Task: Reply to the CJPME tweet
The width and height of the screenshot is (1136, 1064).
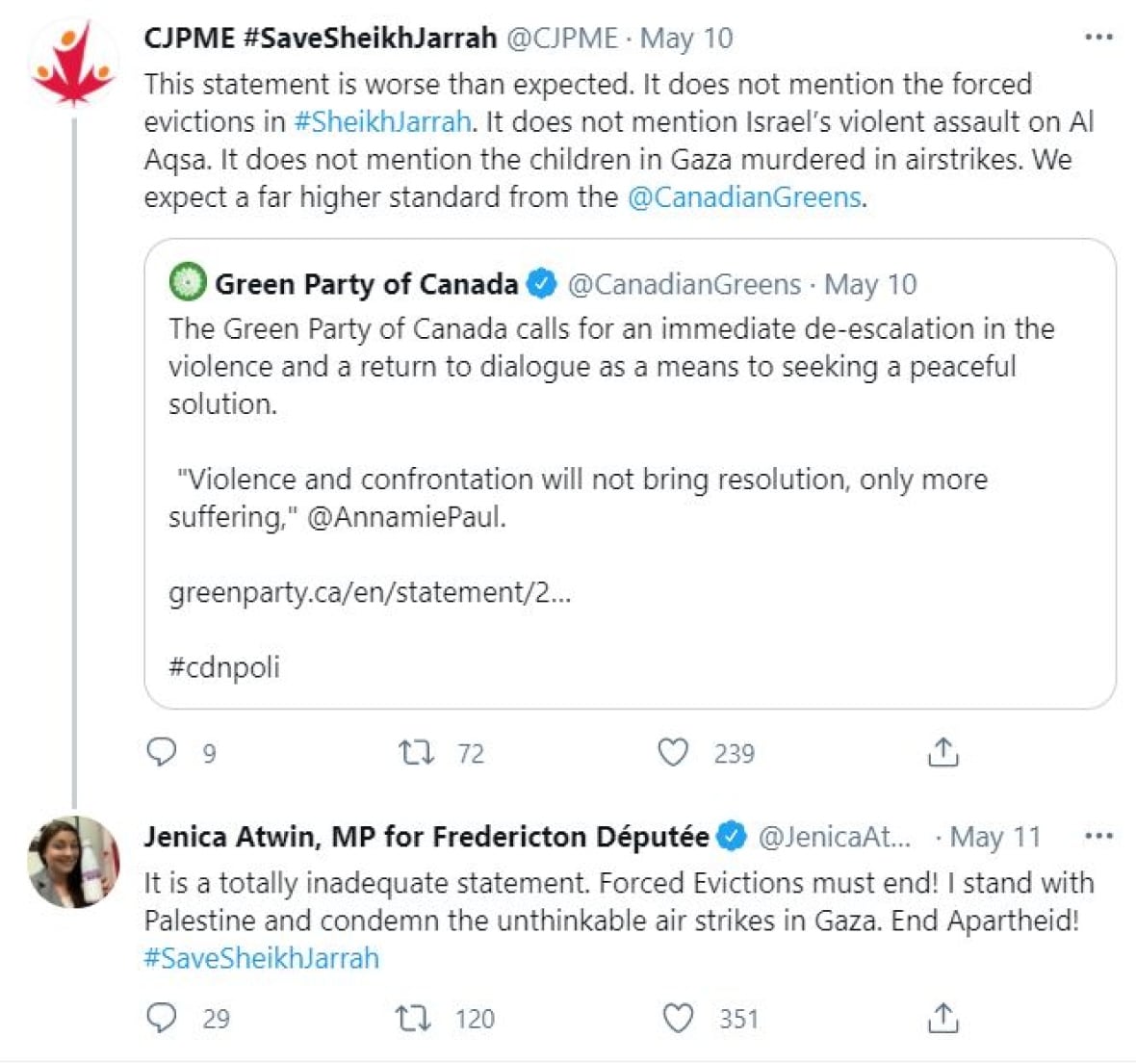Action: (x=162, y=752)
